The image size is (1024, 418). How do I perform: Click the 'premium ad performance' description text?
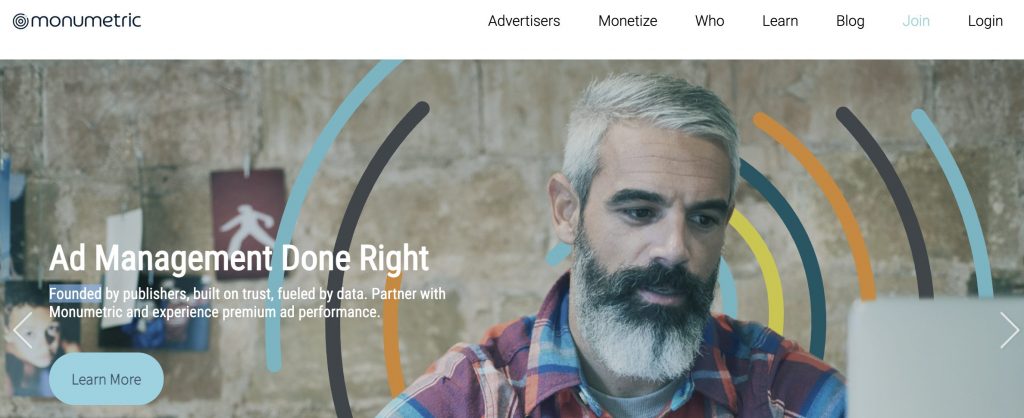300,312
